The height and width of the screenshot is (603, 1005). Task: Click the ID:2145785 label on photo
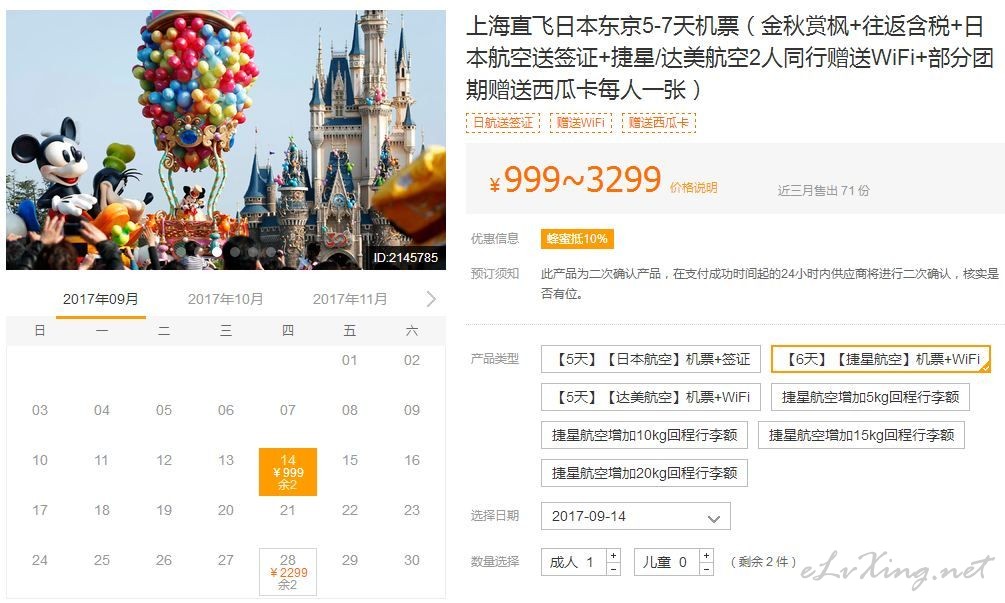pos(406,258)
